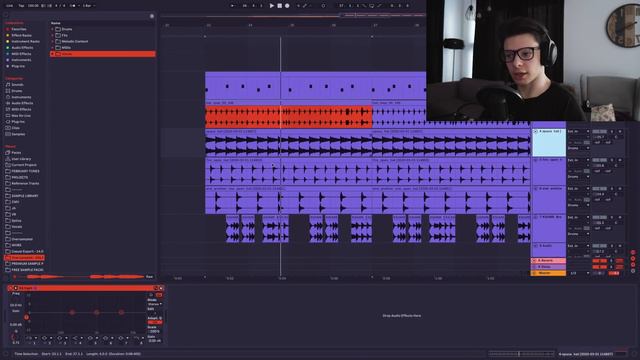This screenshot has width=640, height=360.
Task: Open the Drums category in browser
Action: pos(17,91)
